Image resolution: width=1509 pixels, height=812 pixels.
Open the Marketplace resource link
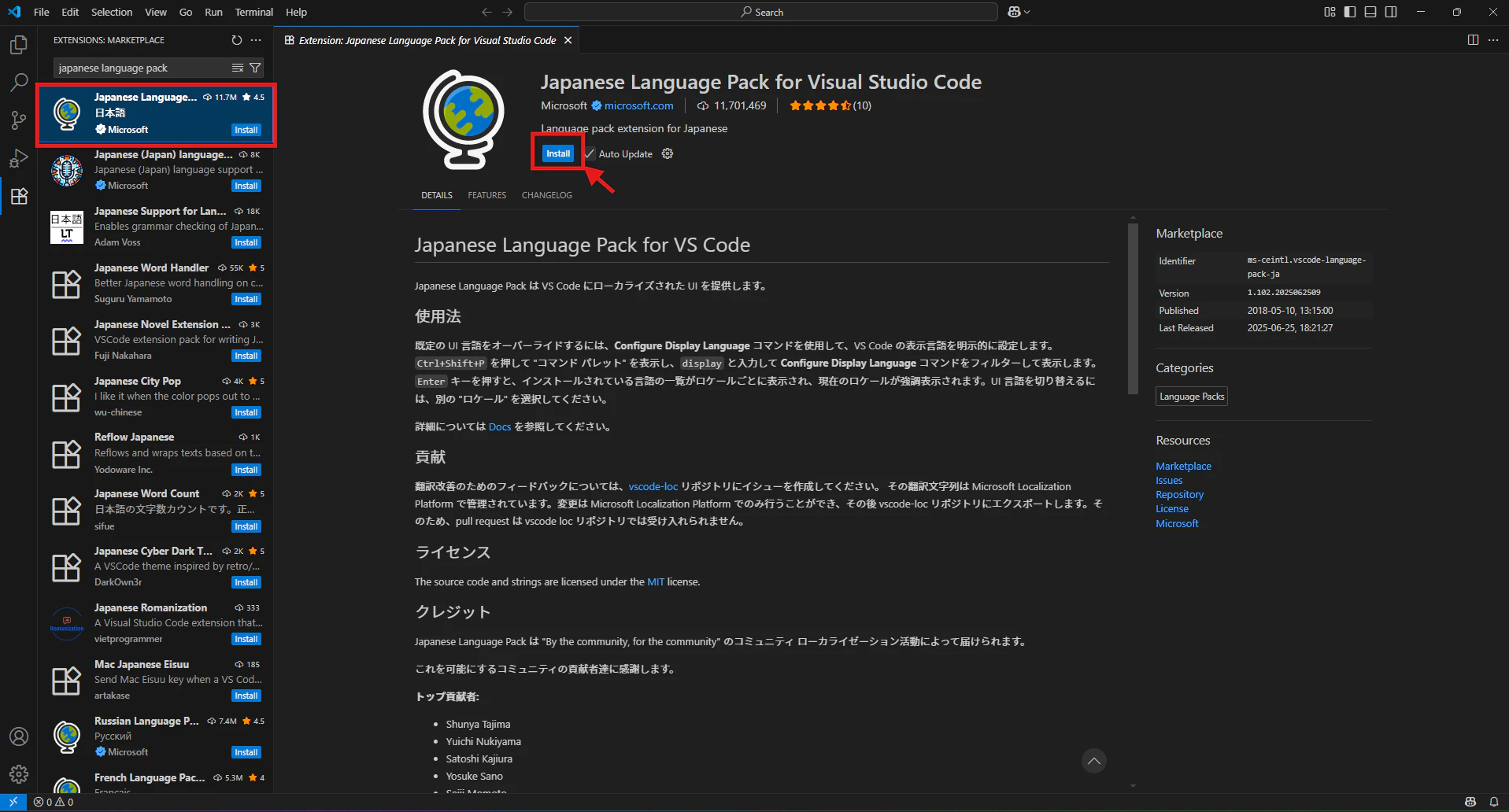[1183, 466]
